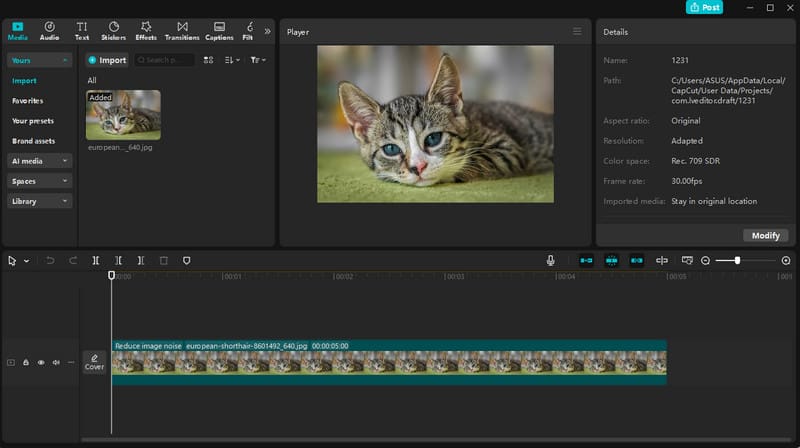Choose the Select cursor tool
The width and height of the screenshot is (800, 448).
[12, 261]
